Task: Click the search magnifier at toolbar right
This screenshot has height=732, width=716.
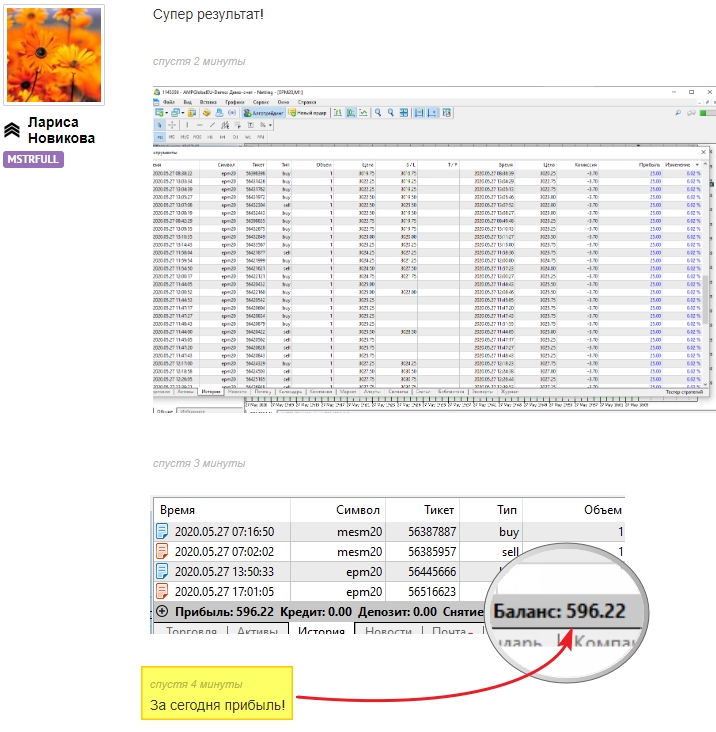Action: [x=678, y=113]
